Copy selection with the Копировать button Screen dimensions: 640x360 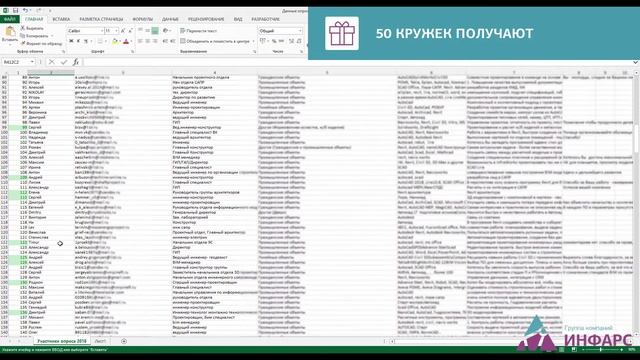pos(34,36)
